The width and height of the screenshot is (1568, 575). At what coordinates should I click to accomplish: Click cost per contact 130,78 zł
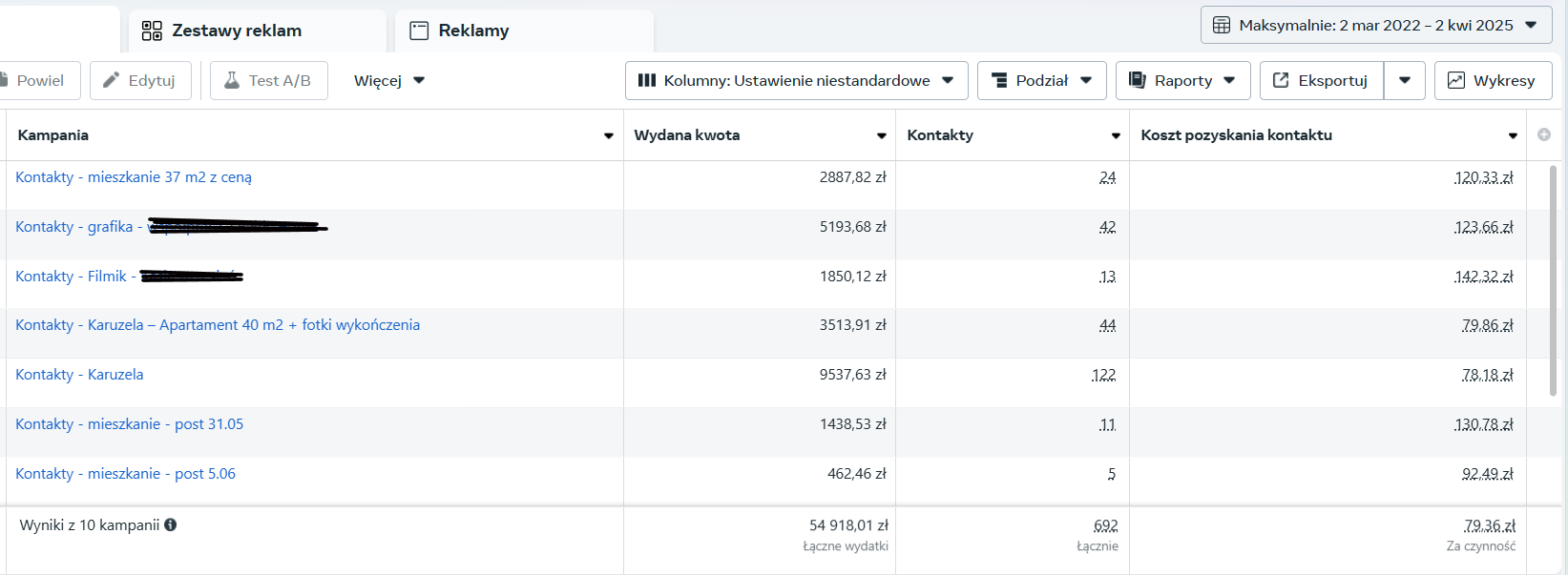1484,424
